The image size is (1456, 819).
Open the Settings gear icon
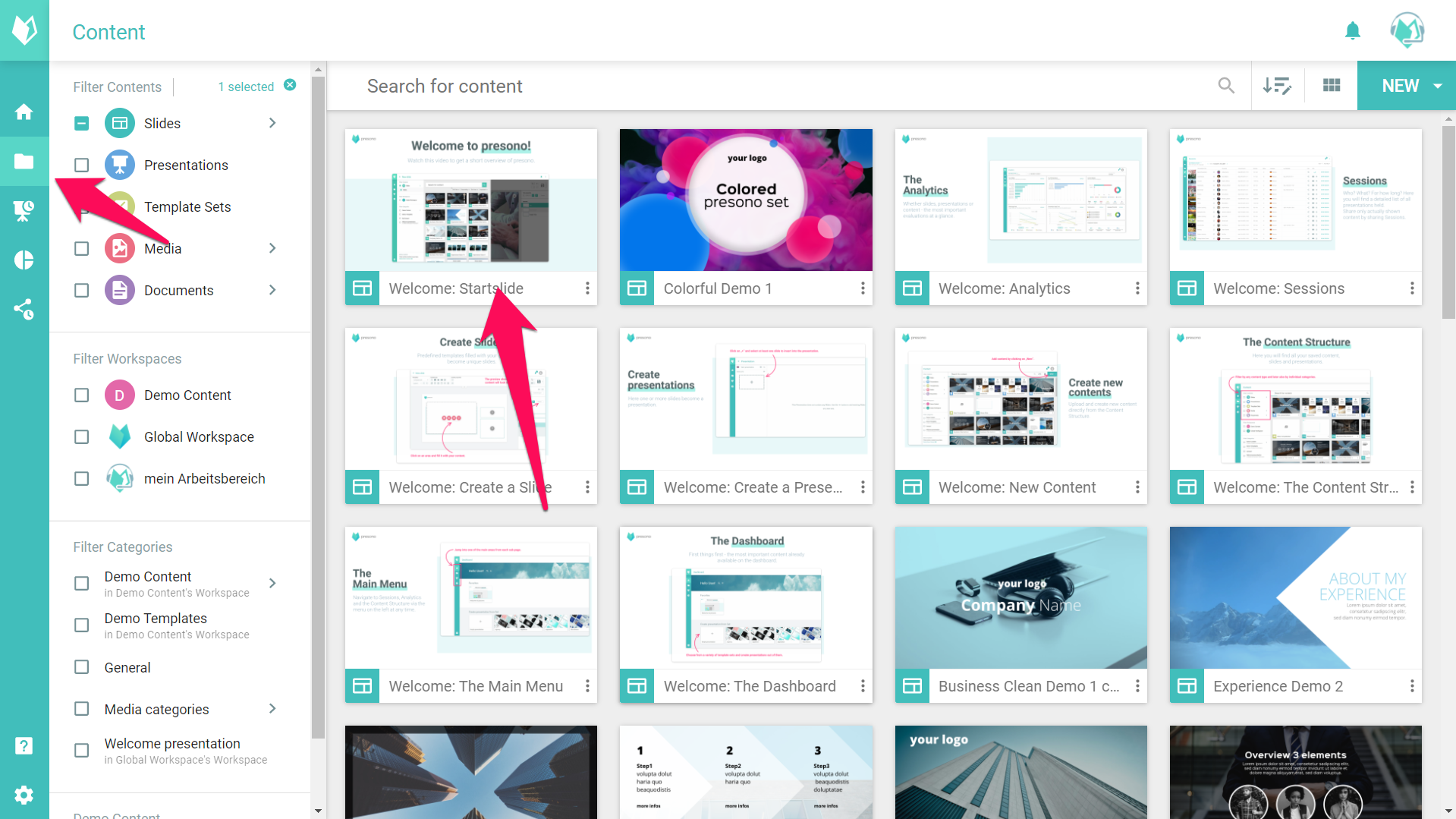24,795
